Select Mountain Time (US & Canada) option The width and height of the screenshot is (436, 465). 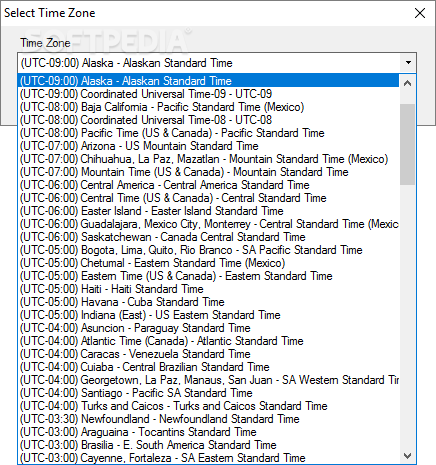tap(209, 172)
